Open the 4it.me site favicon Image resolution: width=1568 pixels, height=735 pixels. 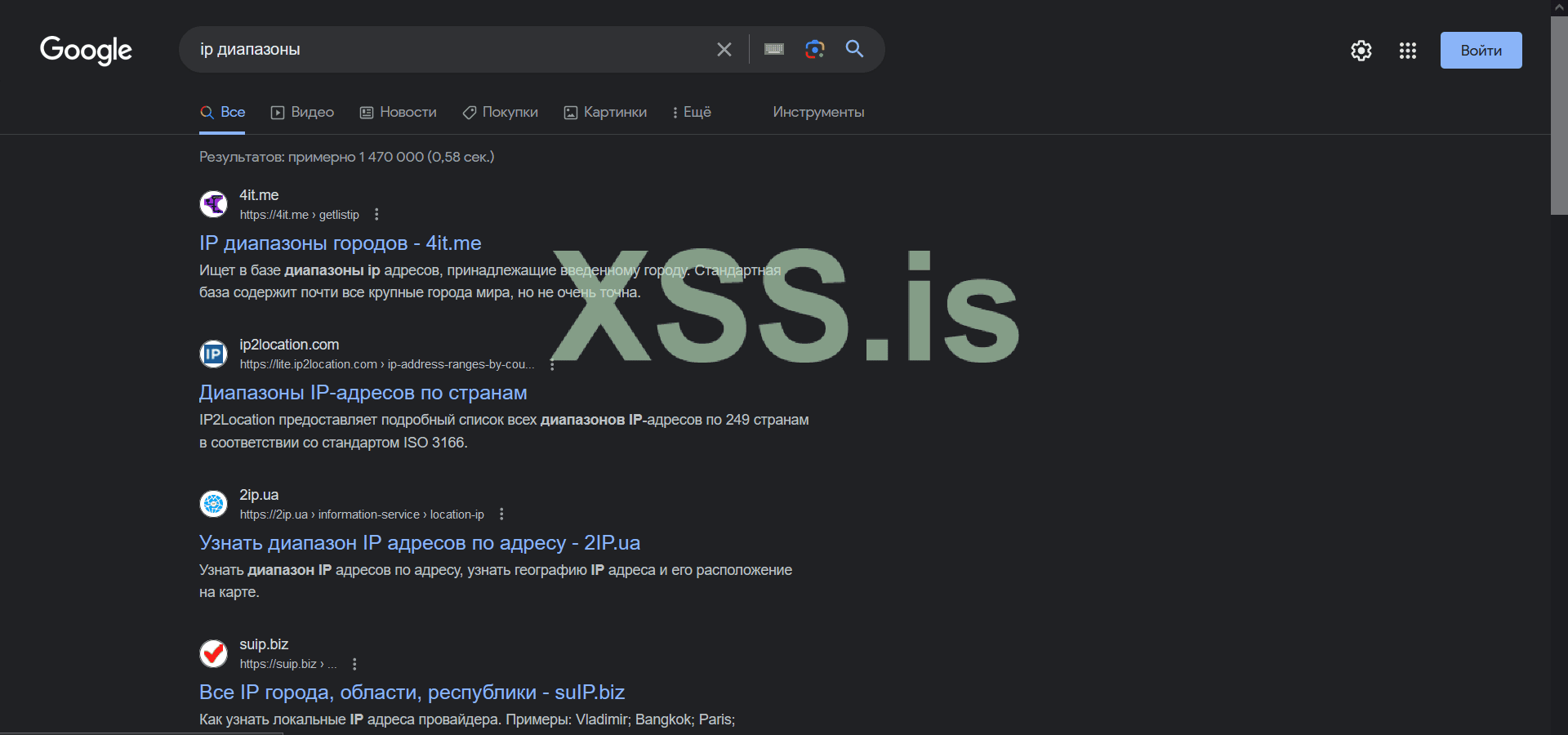(214, 204)
